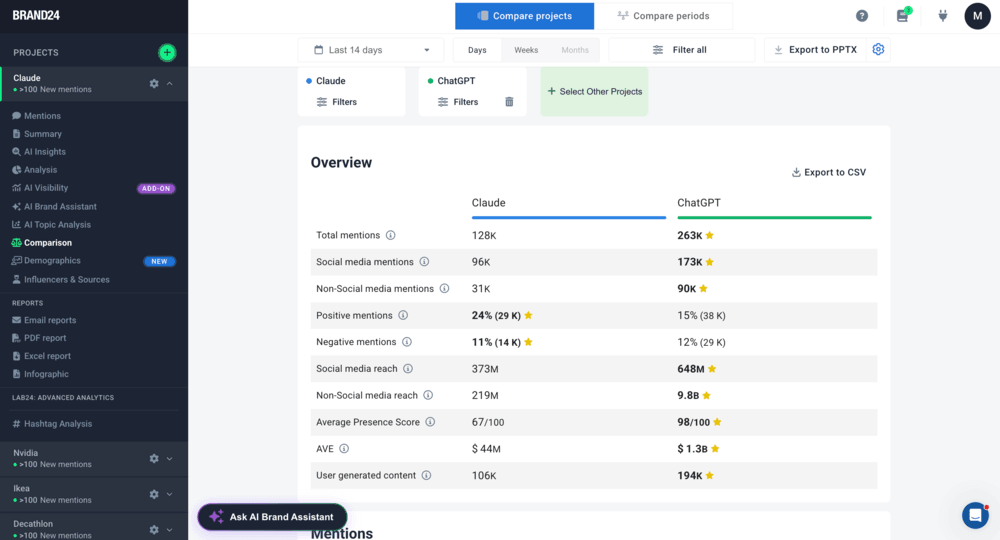Open Analysis section in sidebar
Image resolution: width=1000 pixels, height=540 pixels.
[40, 170]
